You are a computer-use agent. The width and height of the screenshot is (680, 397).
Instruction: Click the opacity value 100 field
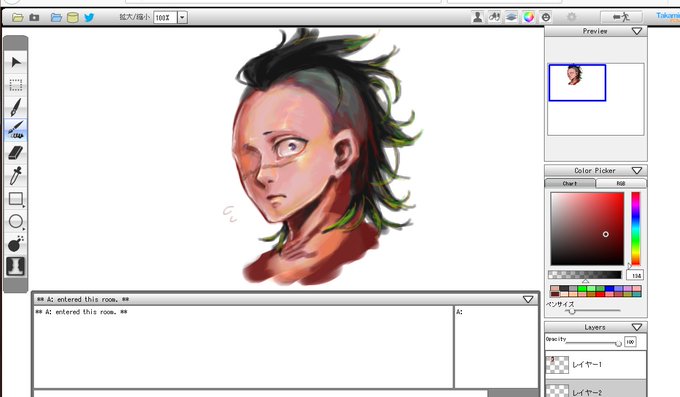click(630, 342)
